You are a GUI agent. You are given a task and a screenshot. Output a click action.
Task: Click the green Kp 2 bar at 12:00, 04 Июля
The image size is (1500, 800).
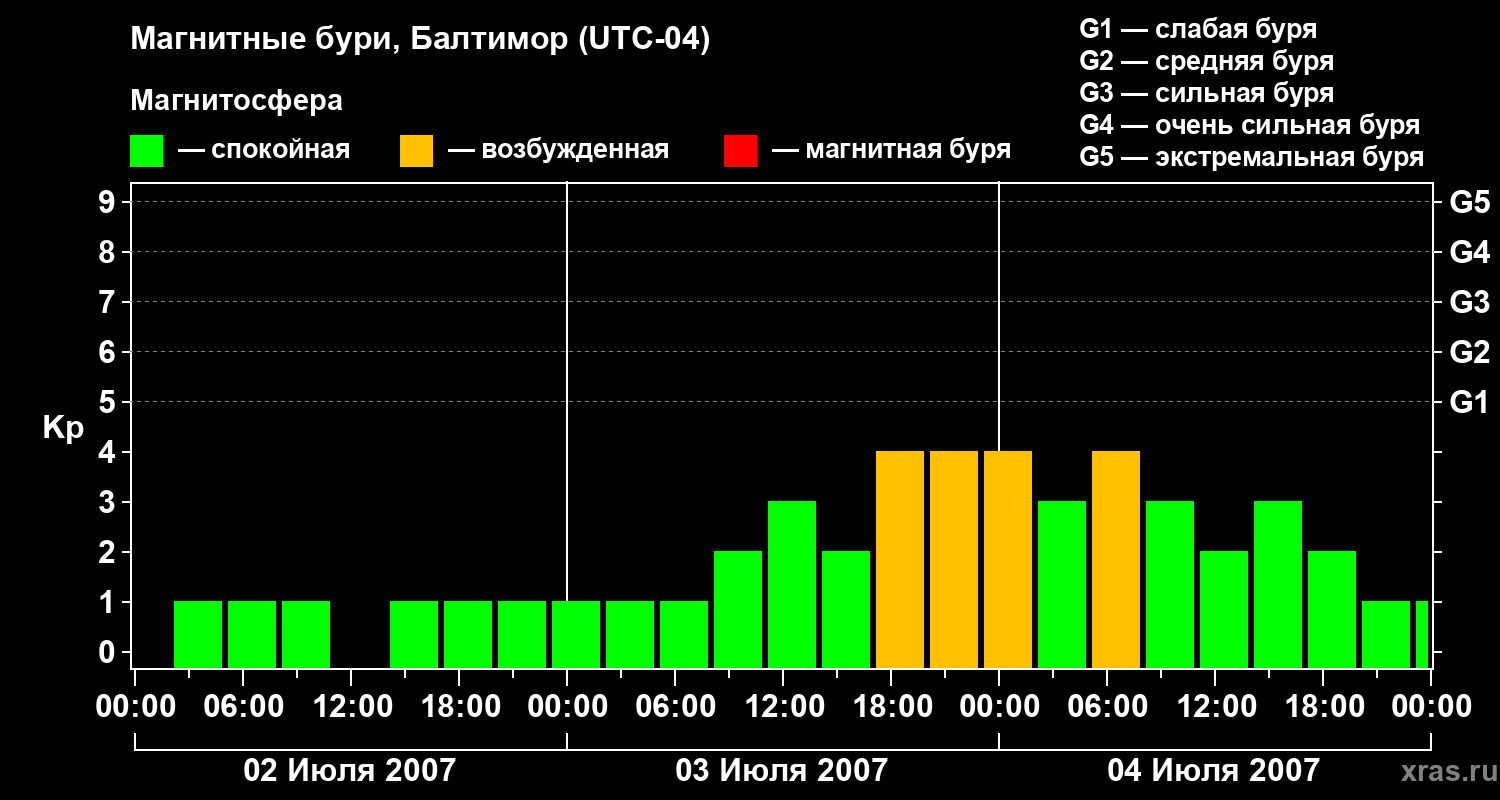coord(1224,610)
